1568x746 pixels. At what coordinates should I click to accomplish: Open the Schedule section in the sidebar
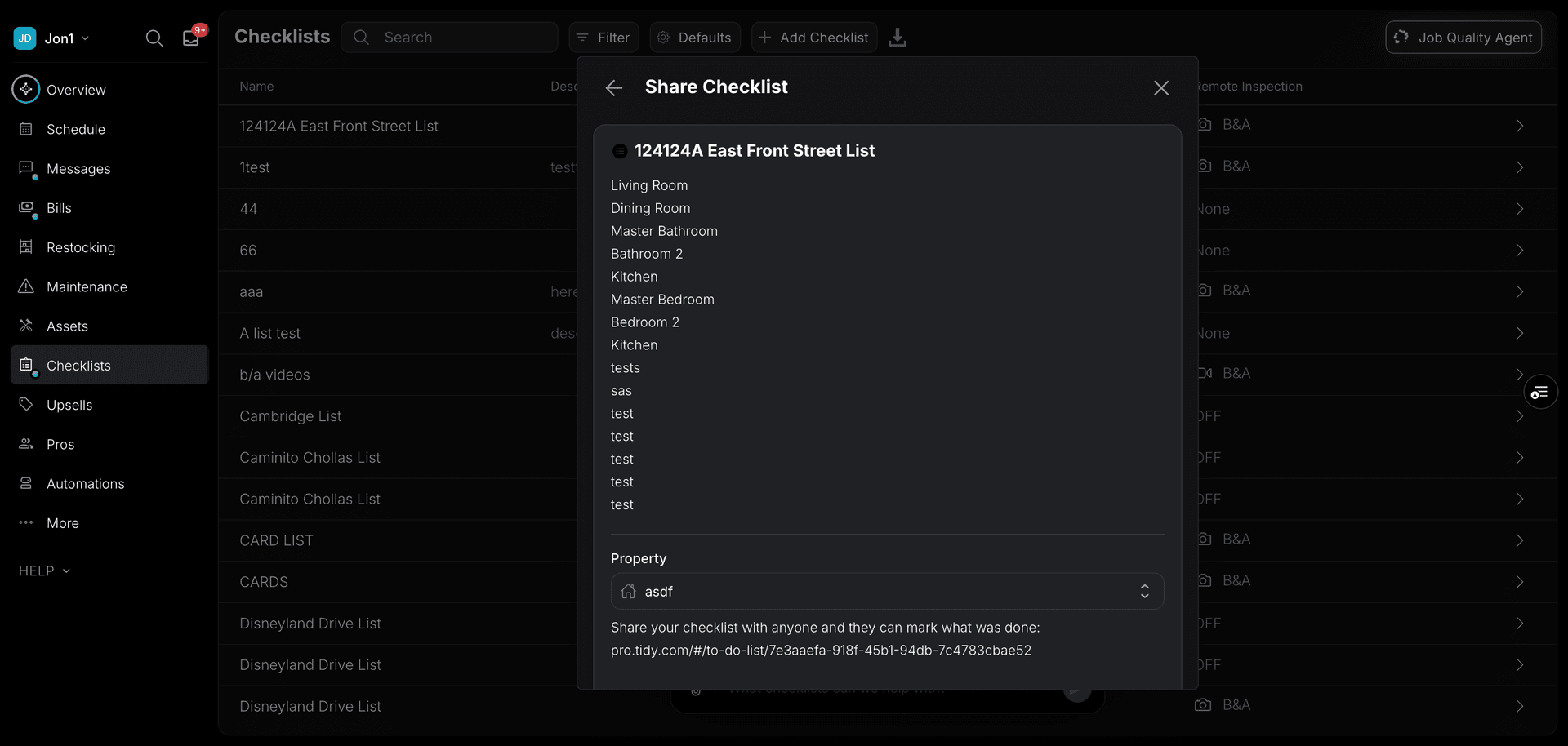click(x=74, y=129)
